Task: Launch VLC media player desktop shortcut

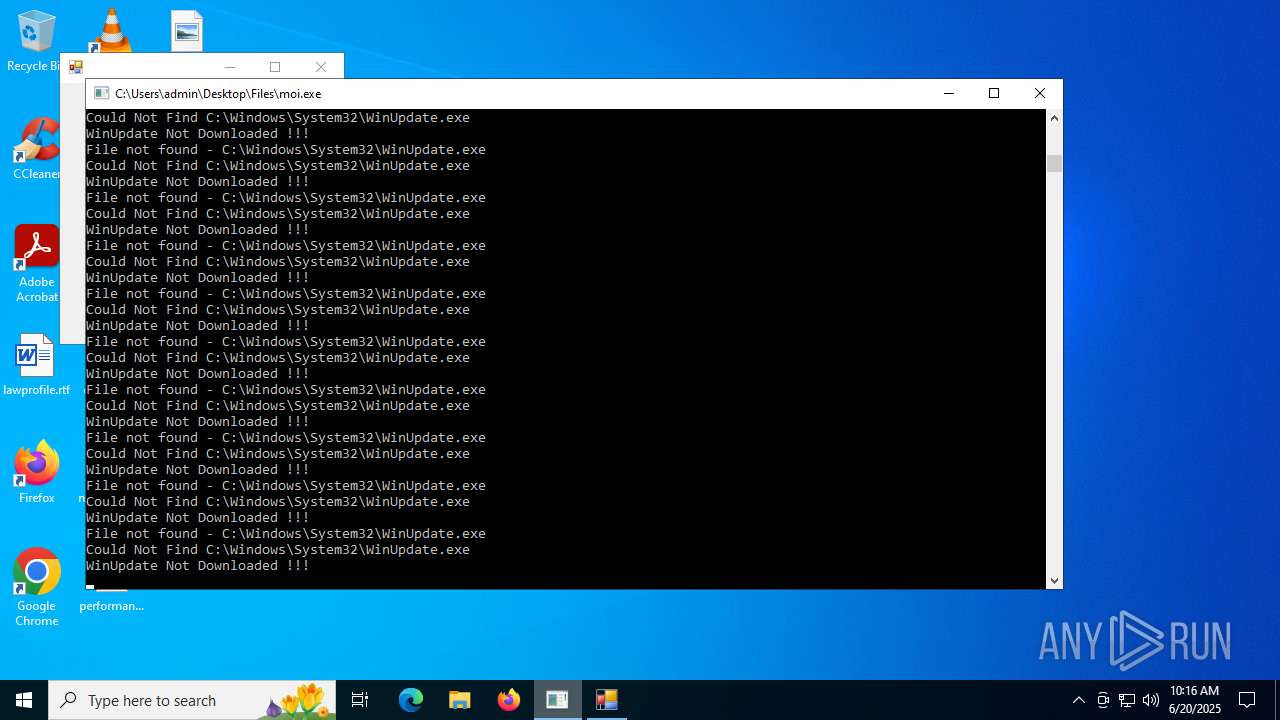Action: (x=111, y=30)
